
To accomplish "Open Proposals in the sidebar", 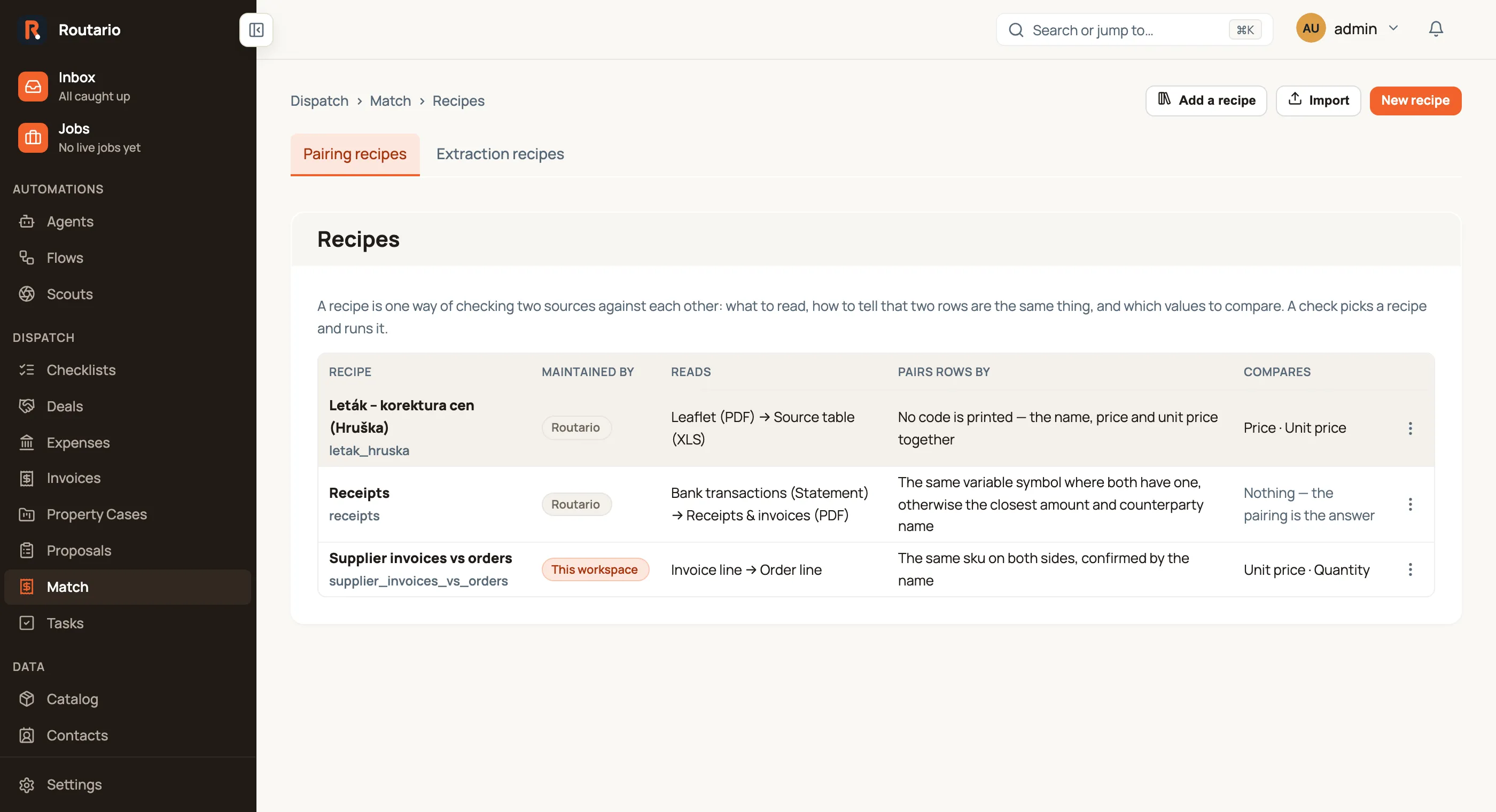I will (128, 551).
